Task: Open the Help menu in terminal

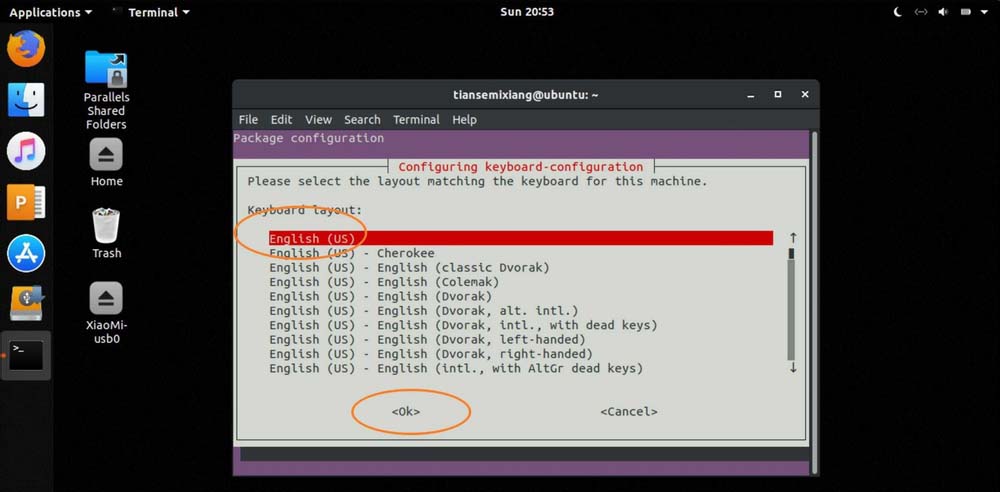Action: [x=464, y=119]
